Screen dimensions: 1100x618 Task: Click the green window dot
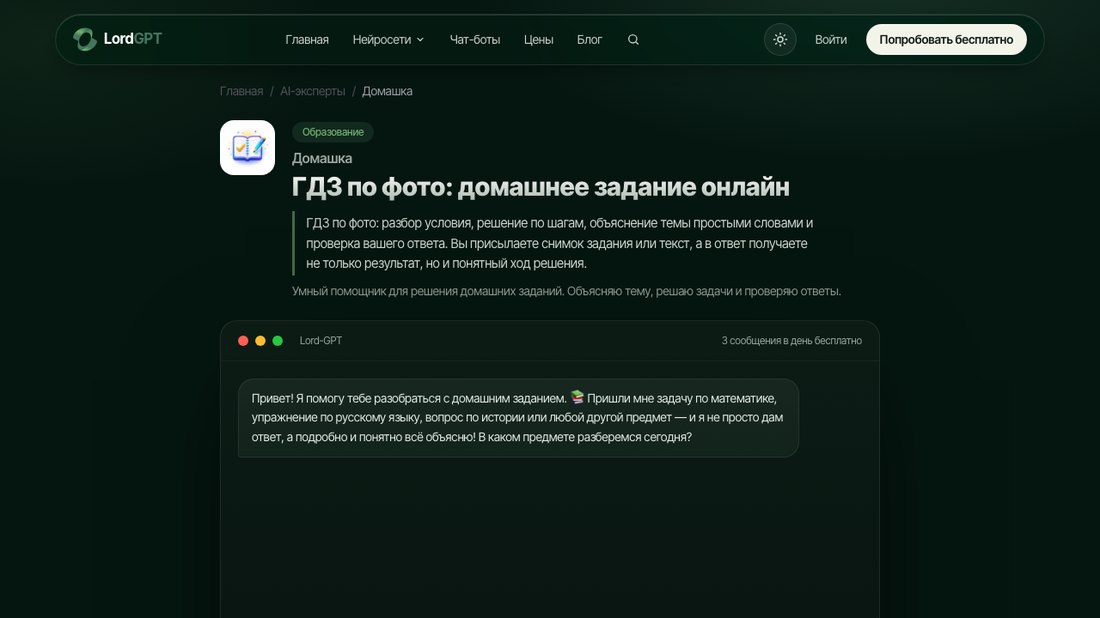(278, 341)
